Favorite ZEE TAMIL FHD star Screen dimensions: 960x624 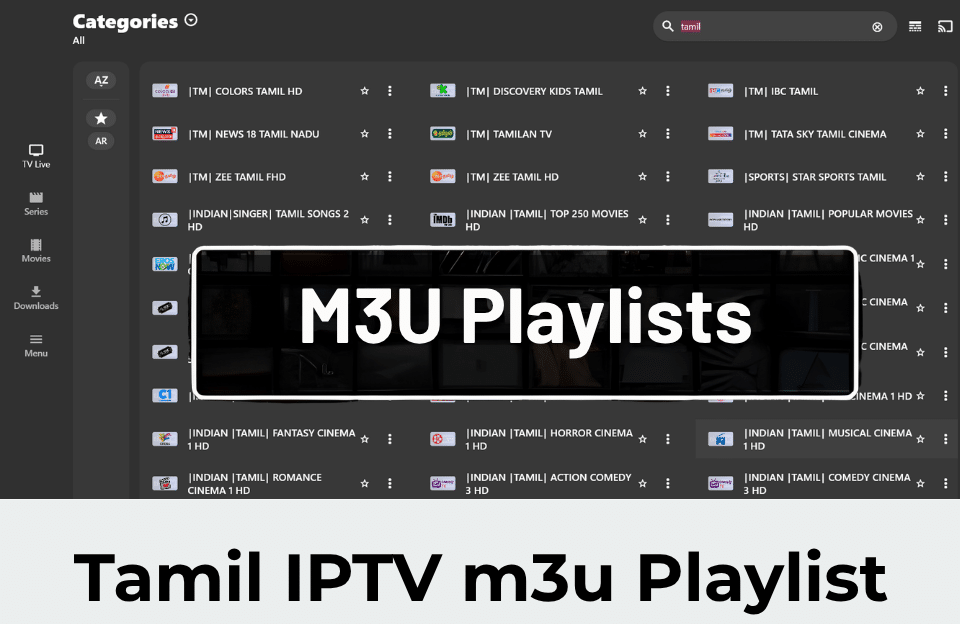click(x=364, y=176)
